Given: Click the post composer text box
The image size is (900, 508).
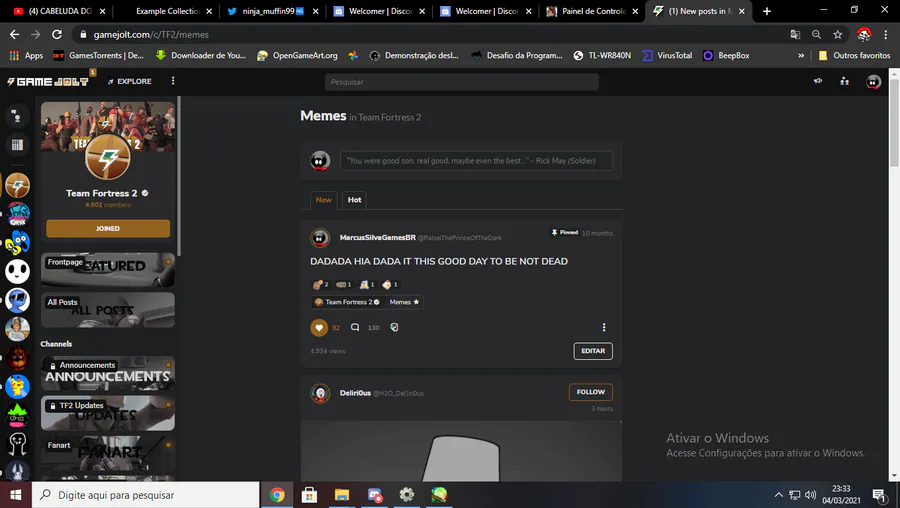Looking at the screenshot, I should tap(476, 161).
